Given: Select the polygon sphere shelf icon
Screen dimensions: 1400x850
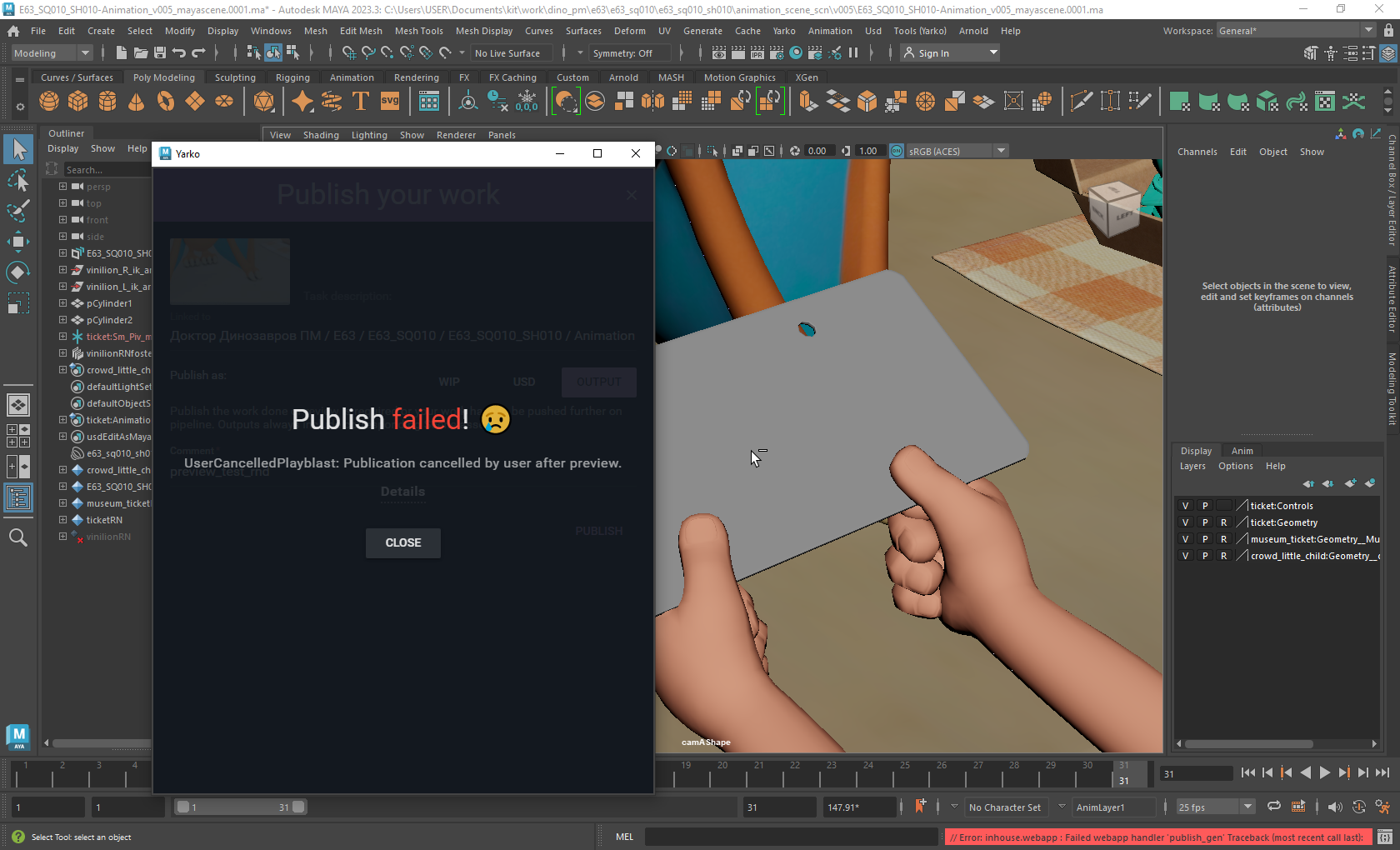Looking at the screenshot, I should [49, 102].
